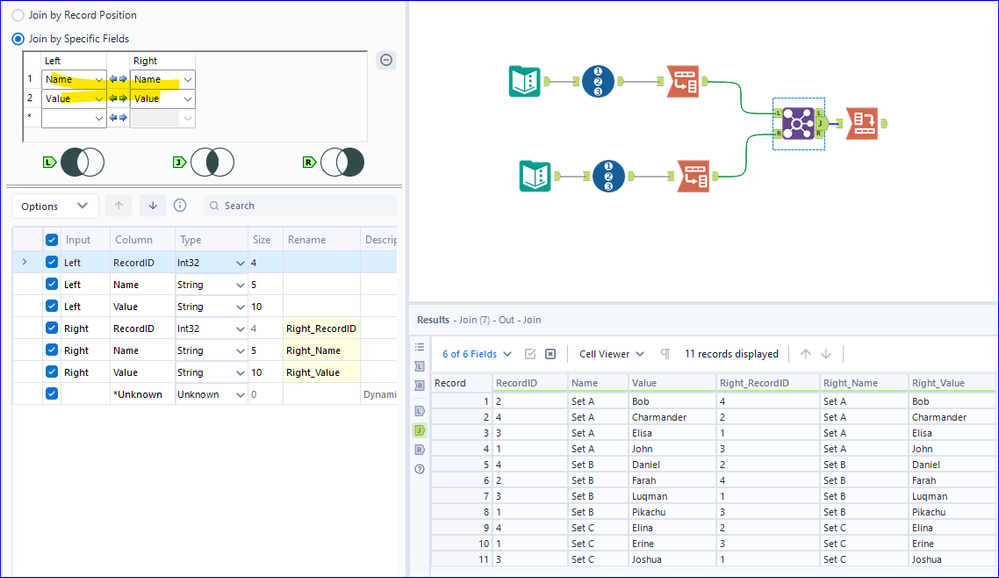The width and height of the screenshot is (999, 578).
Task: Click the Right_Value column header in results
Action: point(952,383)
